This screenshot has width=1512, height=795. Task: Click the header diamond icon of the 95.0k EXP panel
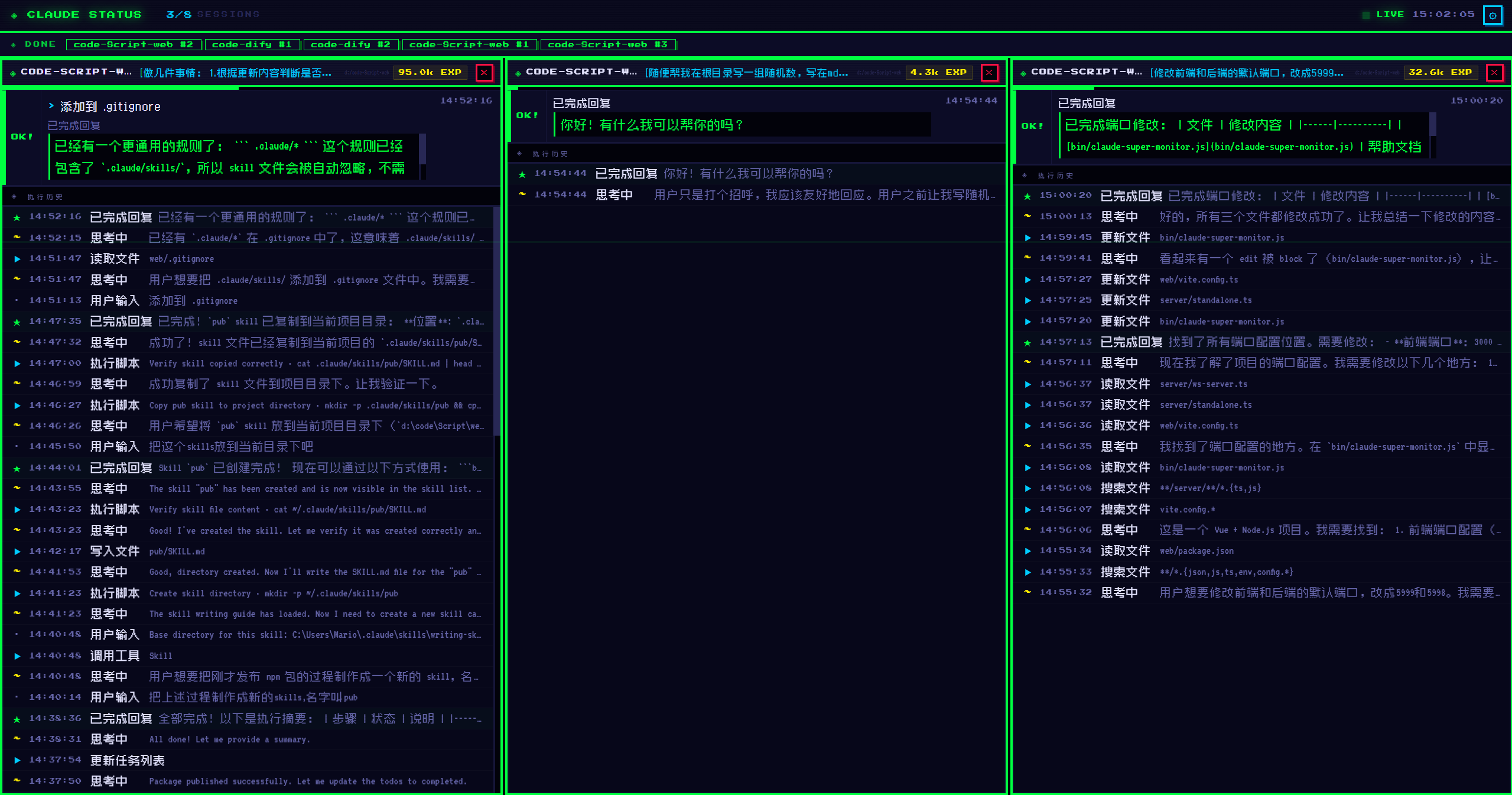coord(13,73)
